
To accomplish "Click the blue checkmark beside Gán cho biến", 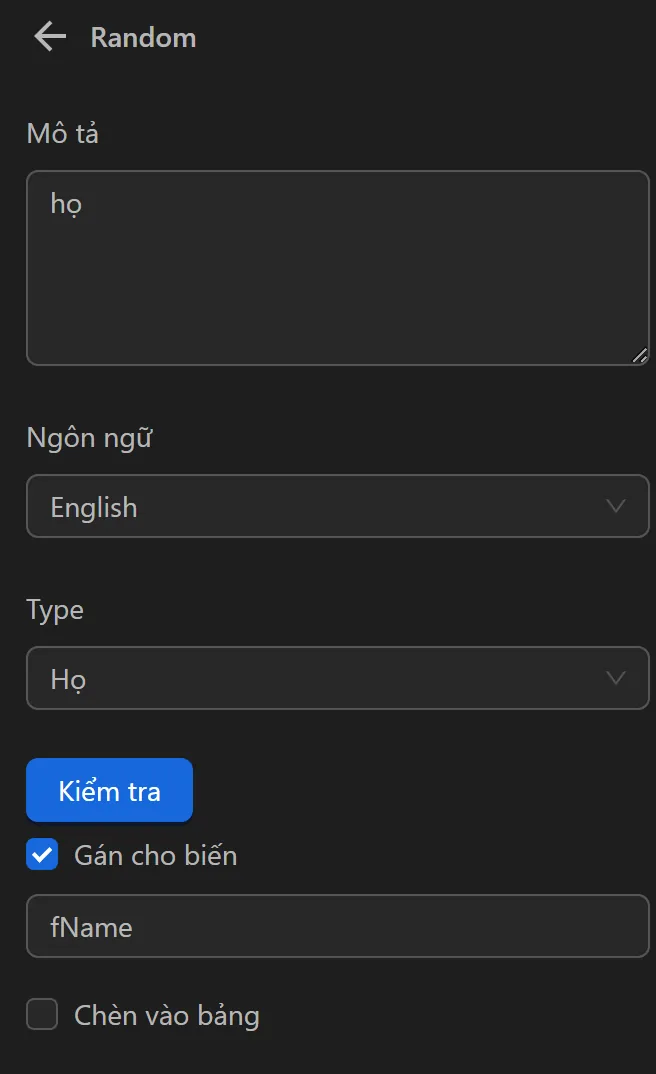I will coord(42,855).
